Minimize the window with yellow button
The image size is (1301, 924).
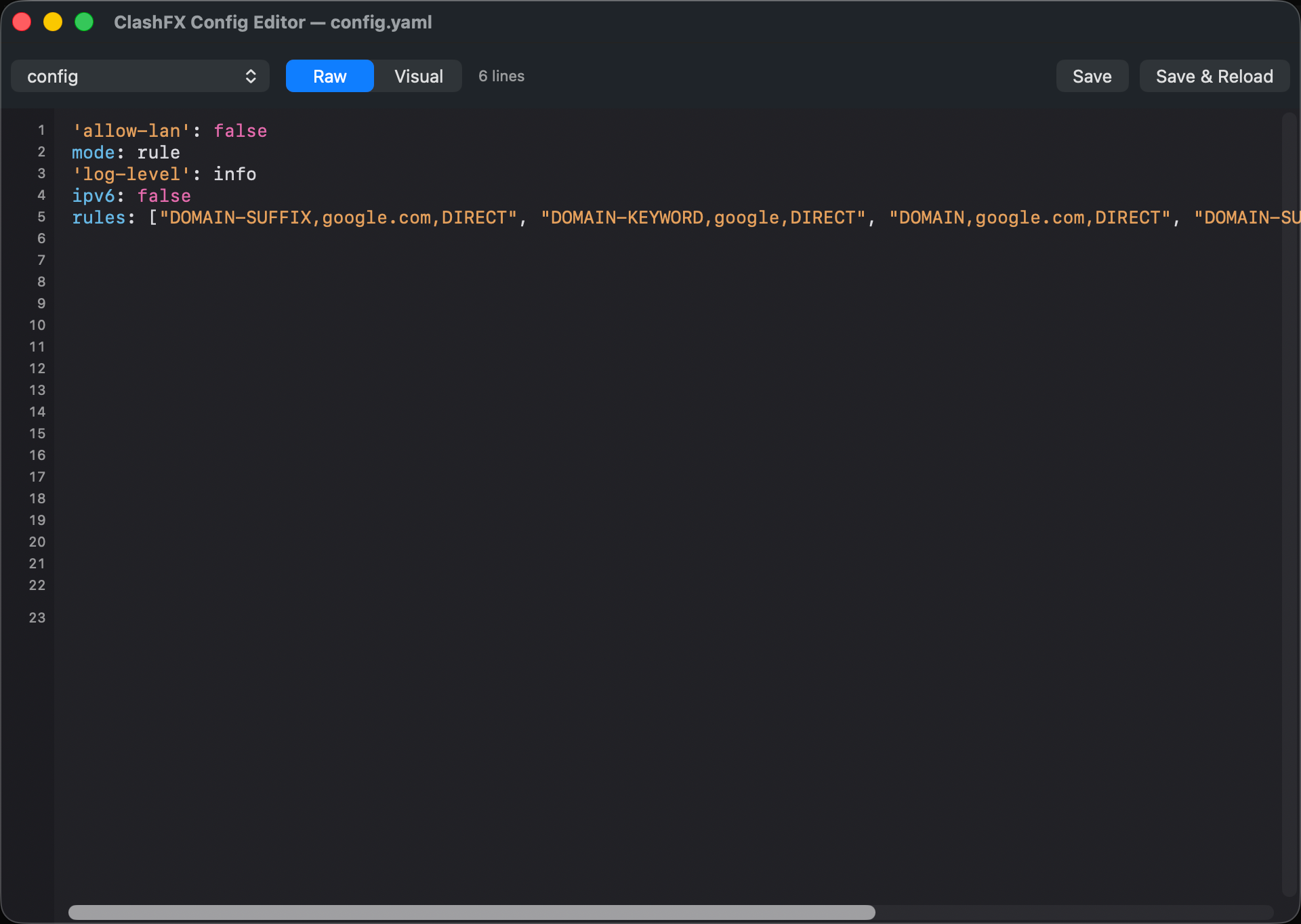pos(53,22)
